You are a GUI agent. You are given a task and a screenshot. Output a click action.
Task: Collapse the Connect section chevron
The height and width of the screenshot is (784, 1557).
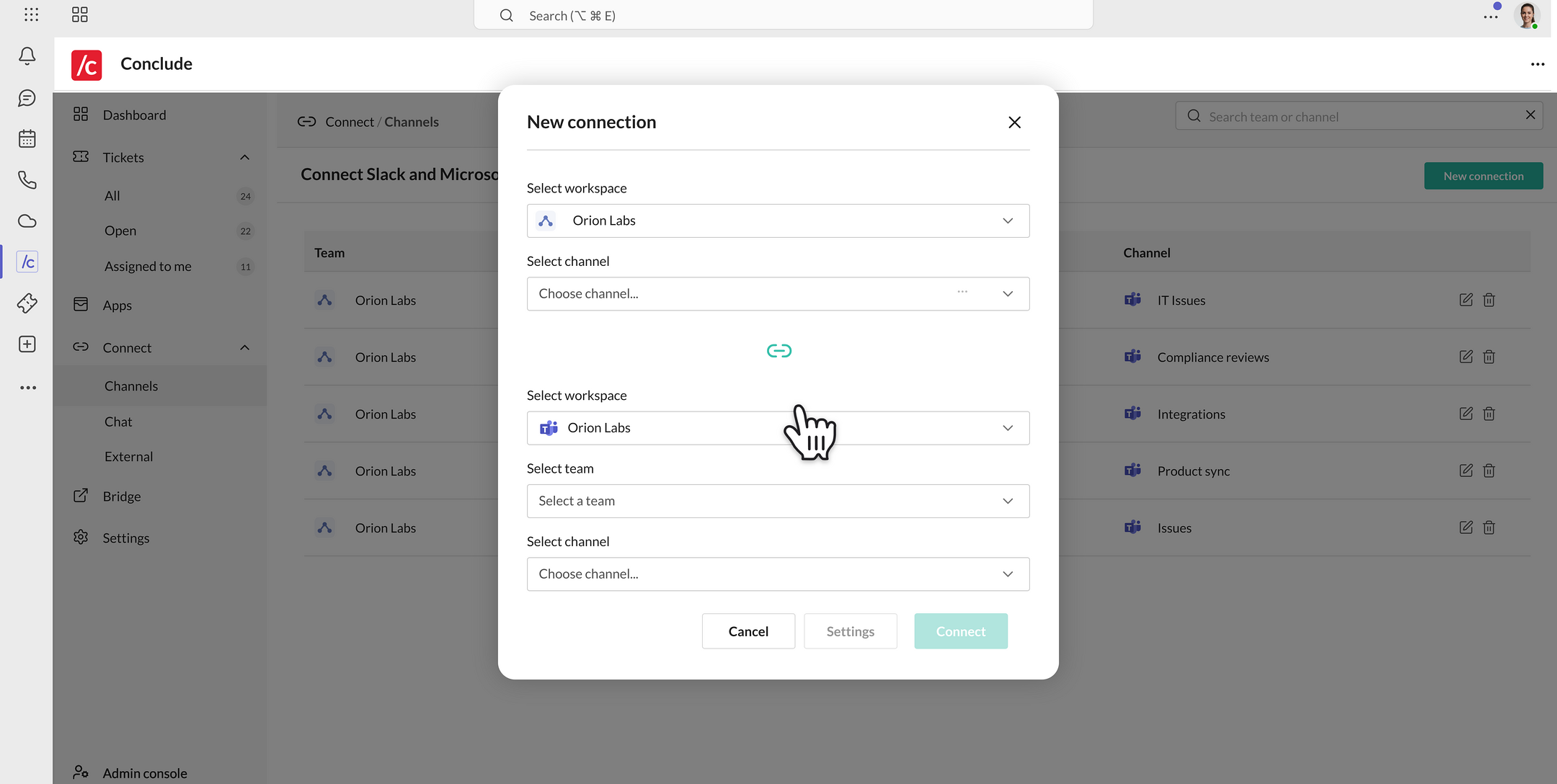click(x=244, y=347)
